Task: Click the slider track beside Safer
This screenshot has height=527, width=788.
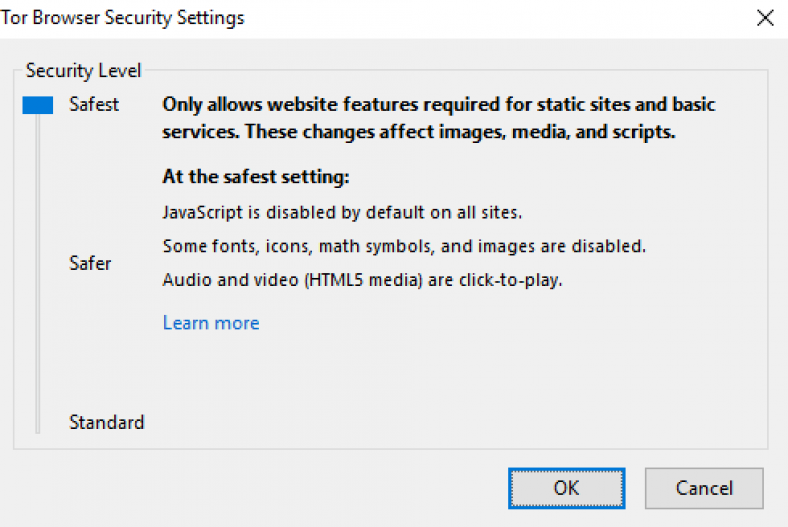Action: [38, 264]
